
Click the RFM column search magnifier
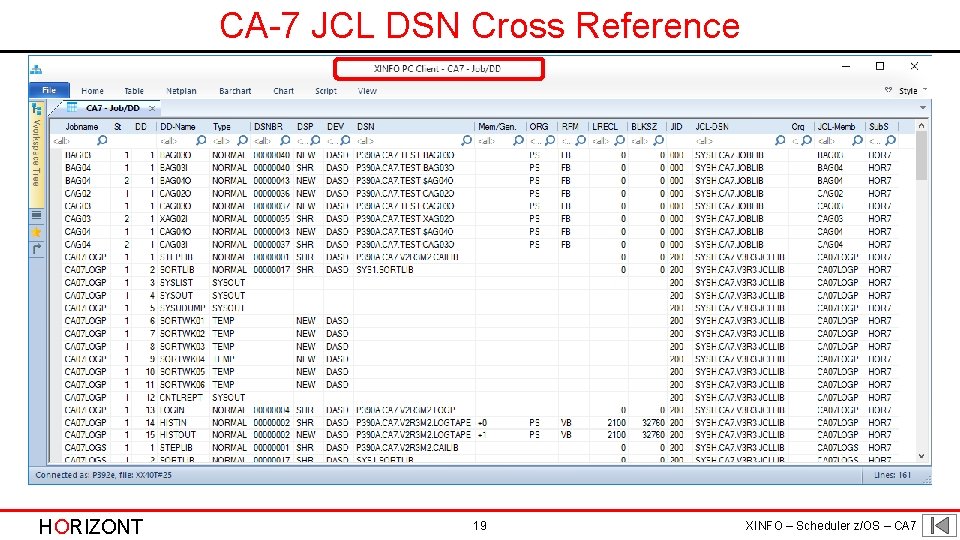click(x=580, y=141)
